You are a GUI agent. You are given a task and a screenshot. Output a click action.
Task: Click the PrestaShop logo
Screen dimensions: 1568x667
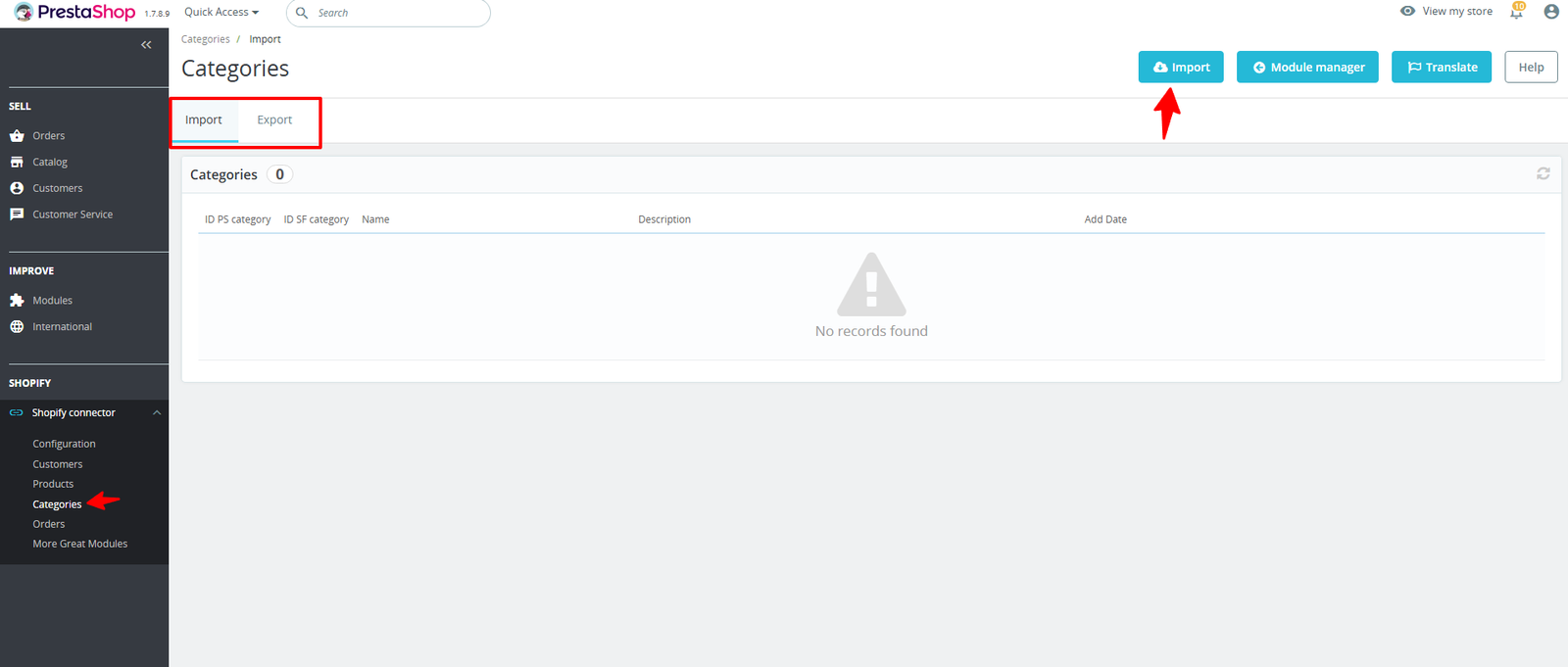pos(74,13)
